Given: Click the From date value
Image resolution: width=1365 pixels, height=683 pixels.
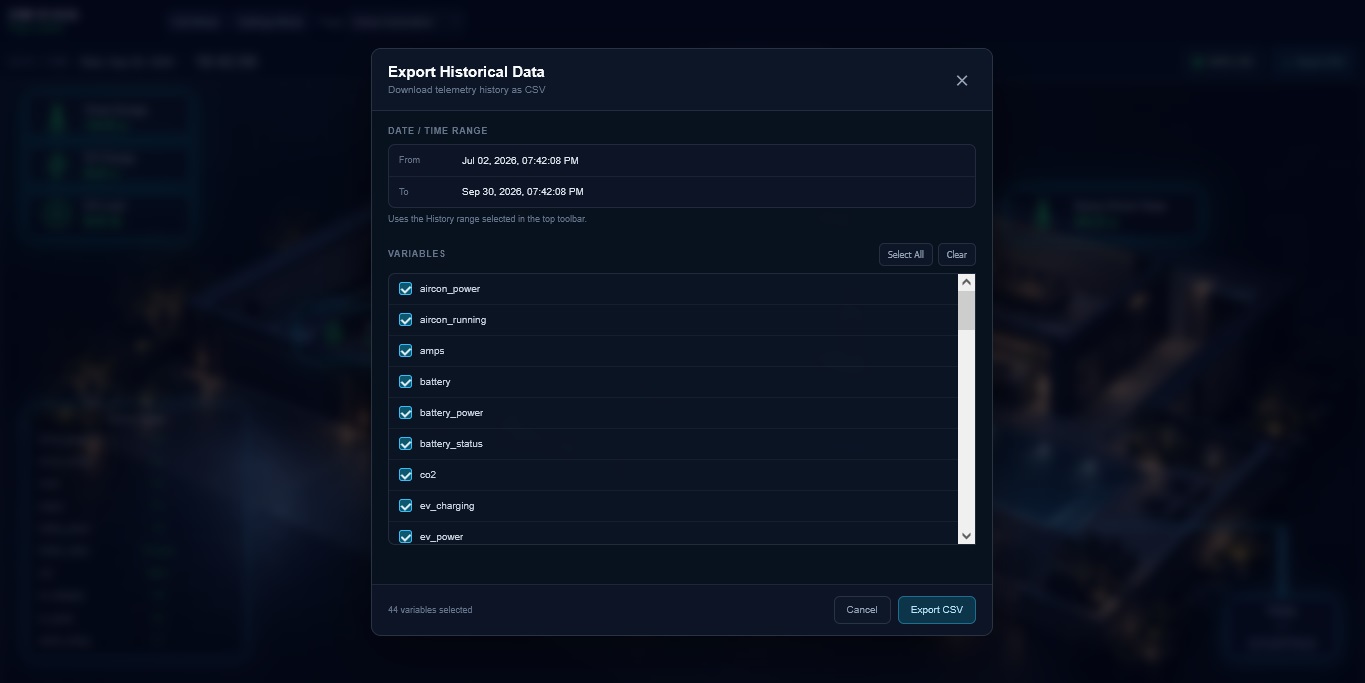Looking at the screenshot, I should point(520,161).
